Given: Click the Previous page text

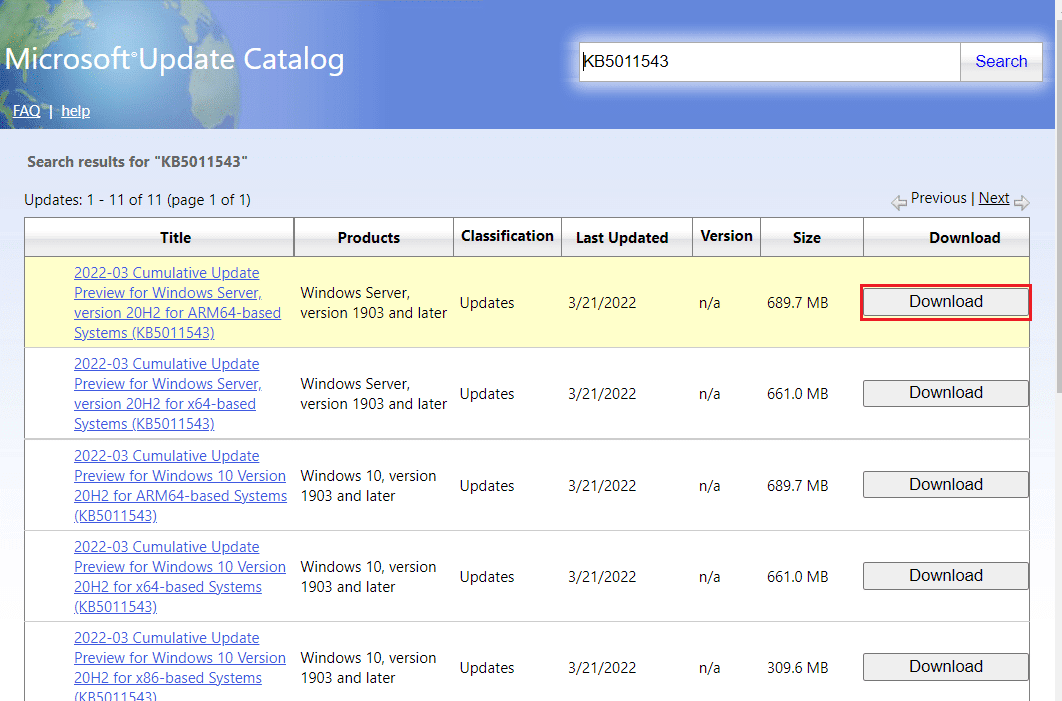Looking at the screenshot, I should point(938,198).
